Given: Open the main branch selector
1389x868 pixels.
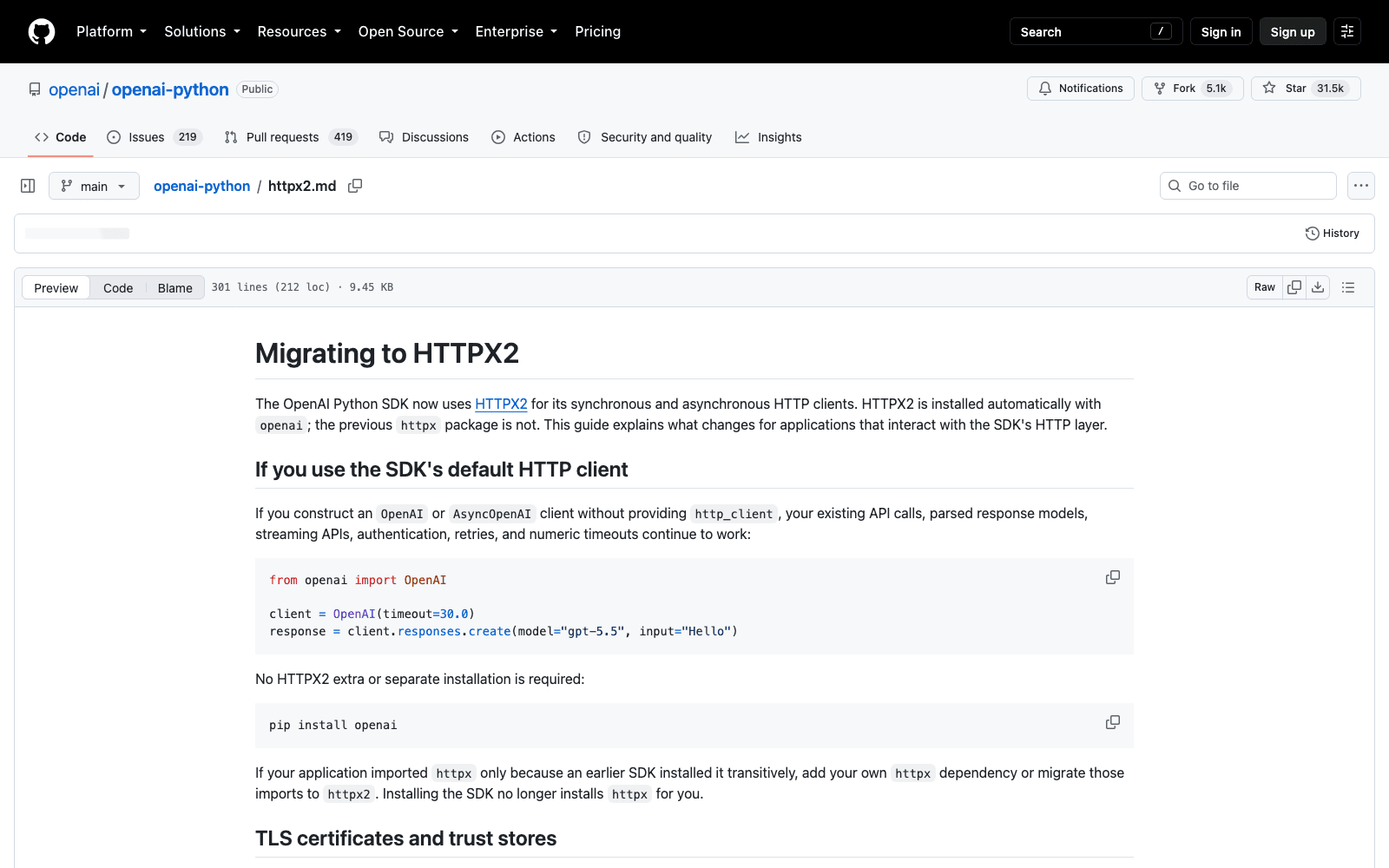Looking at the screenshot, I should (x=94, y=186).
